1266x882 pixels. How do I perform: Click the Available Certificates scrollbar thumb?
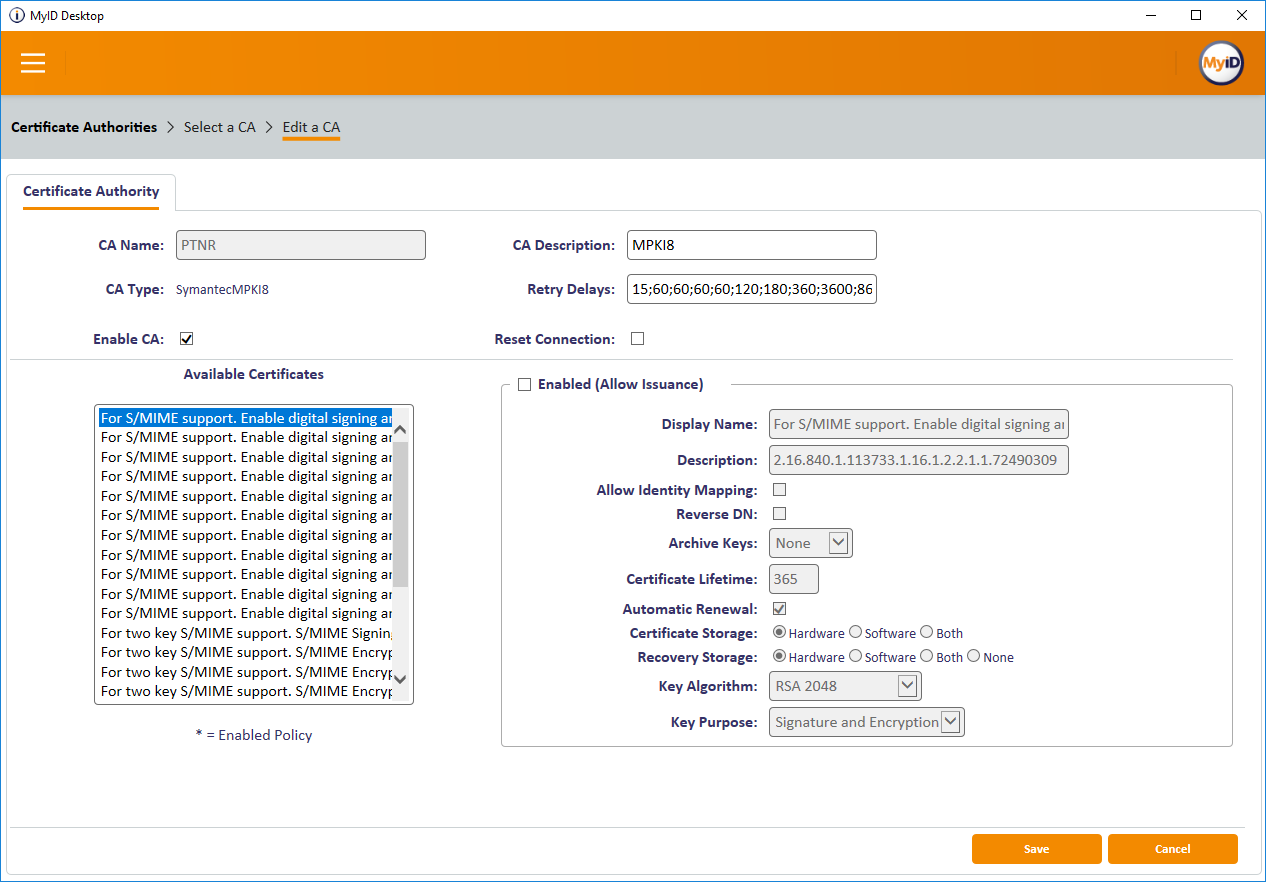pyautogui.click(x=400, y=513)
